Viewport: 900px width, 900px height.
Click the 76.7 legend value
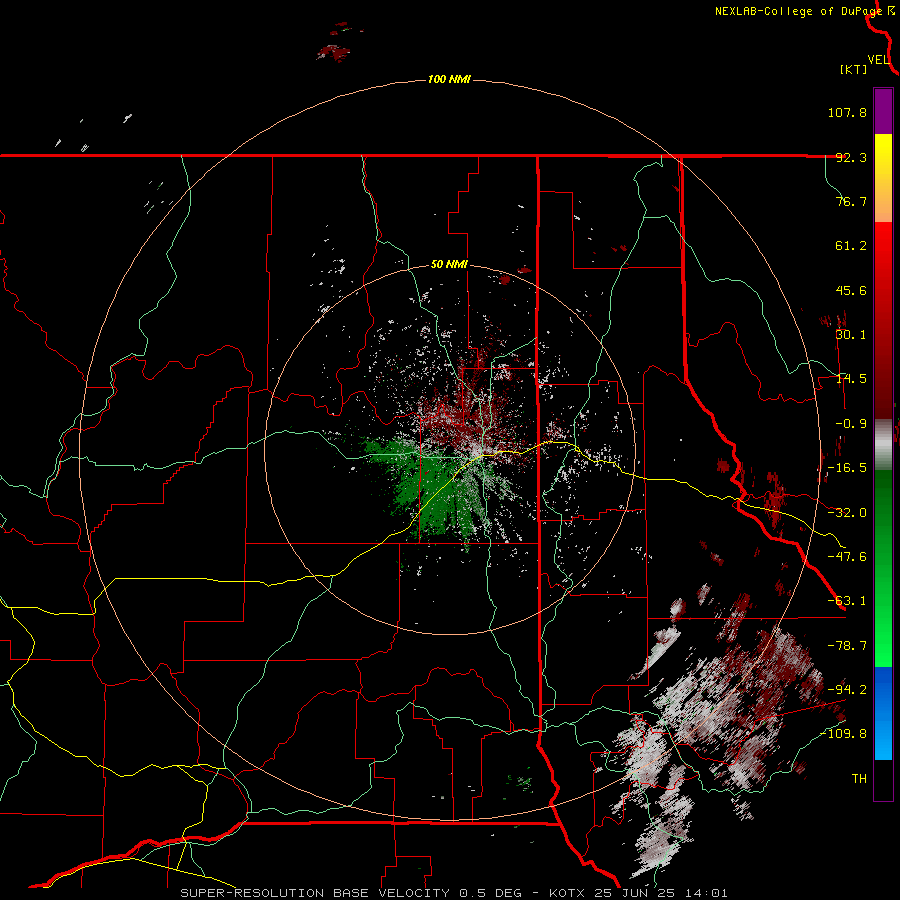click(851, 201)
